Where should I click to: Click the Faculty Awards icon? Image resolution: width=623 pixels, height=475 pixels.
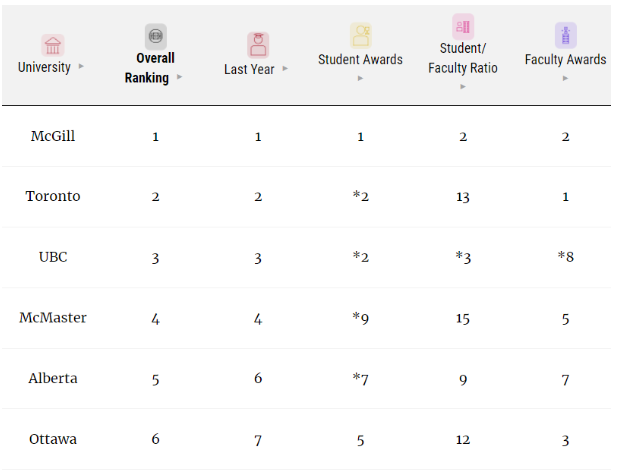pyautogui.click(x=566, y=35)
